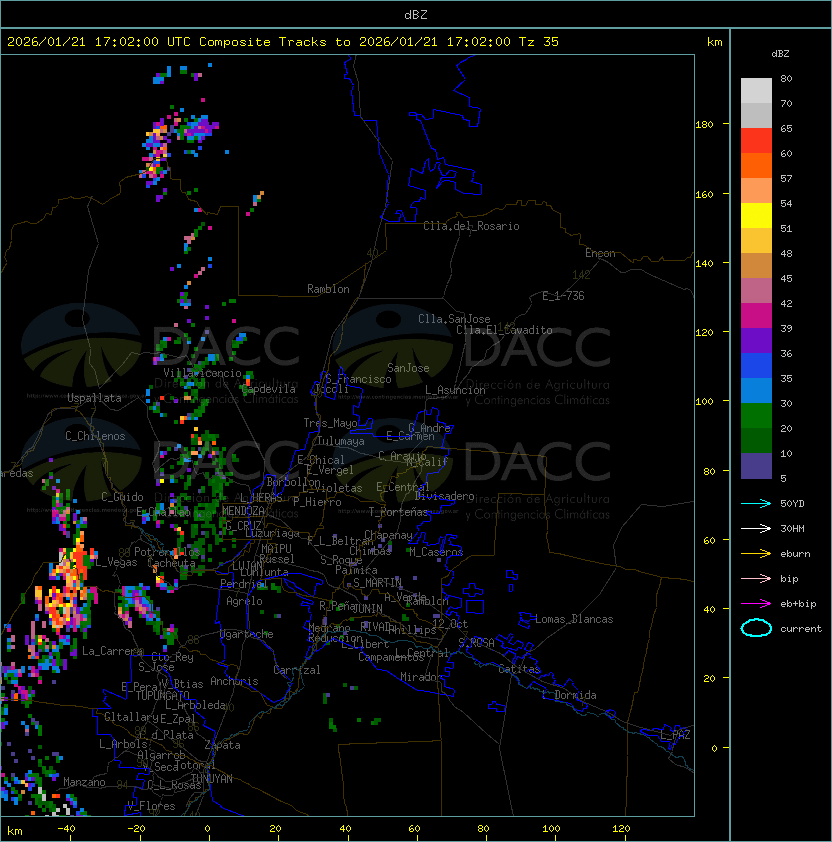Click the 'TUPUNGATO' label
This screenshot has height=842, width=832.
(162, 695)
